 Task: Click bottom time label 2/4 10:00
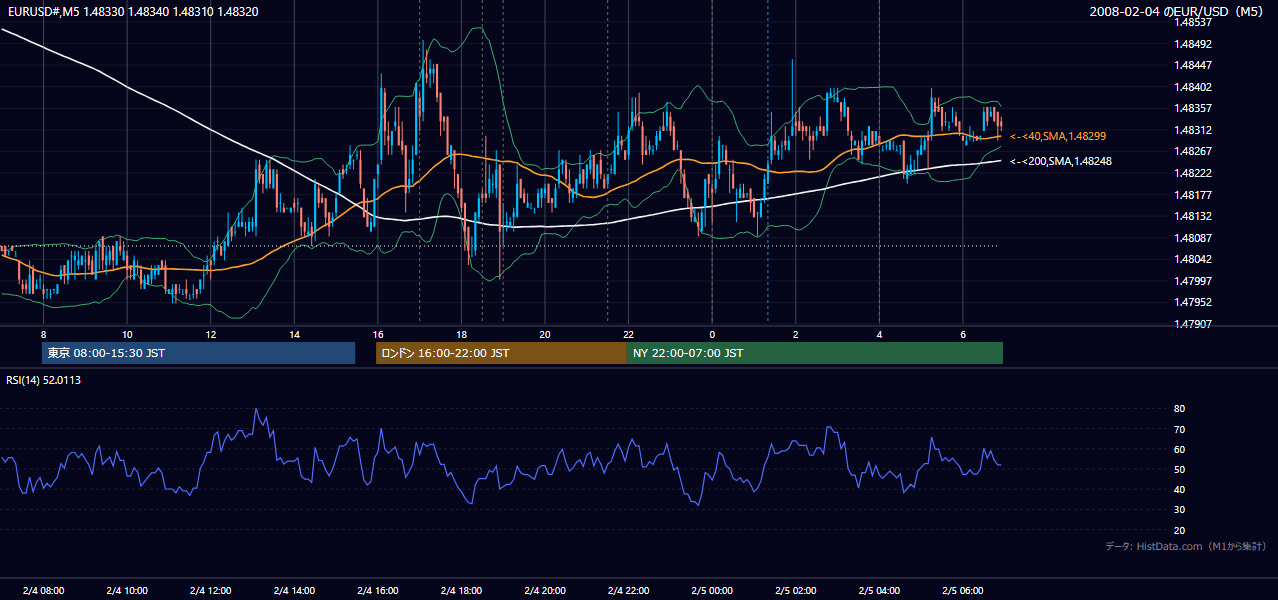point(127,591)
